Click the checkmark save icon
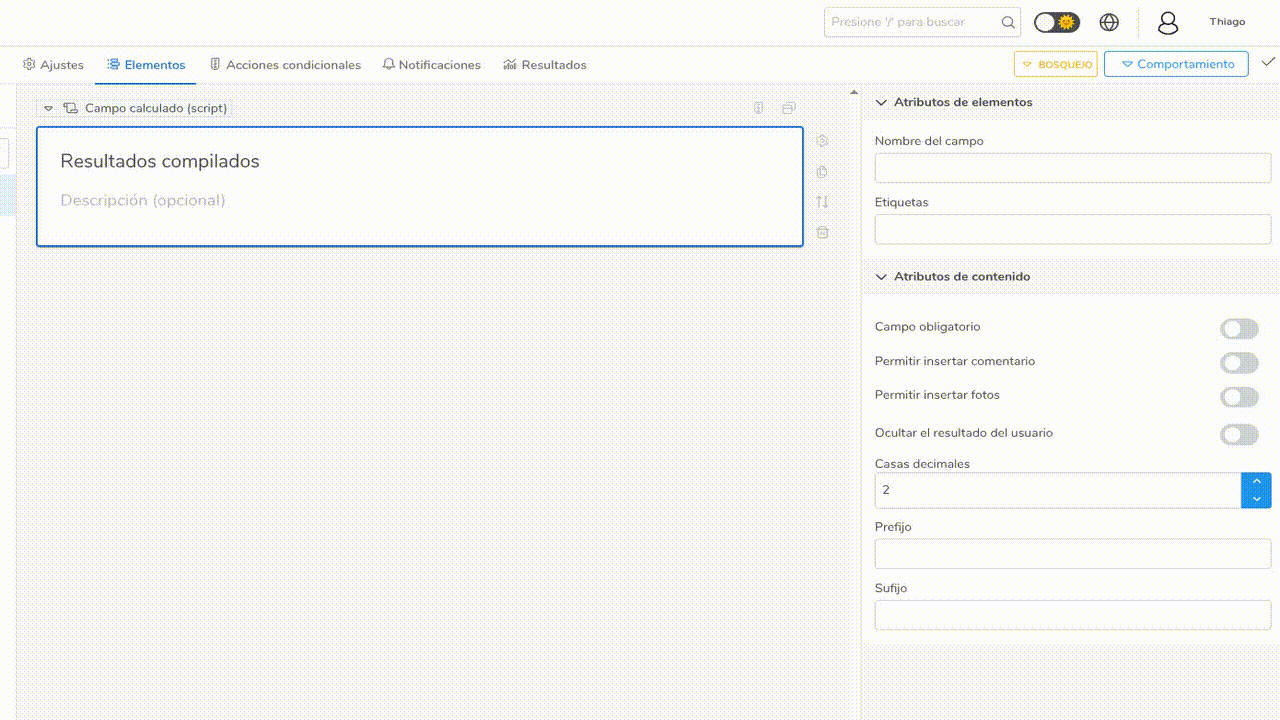 (x=1268, y=62)
